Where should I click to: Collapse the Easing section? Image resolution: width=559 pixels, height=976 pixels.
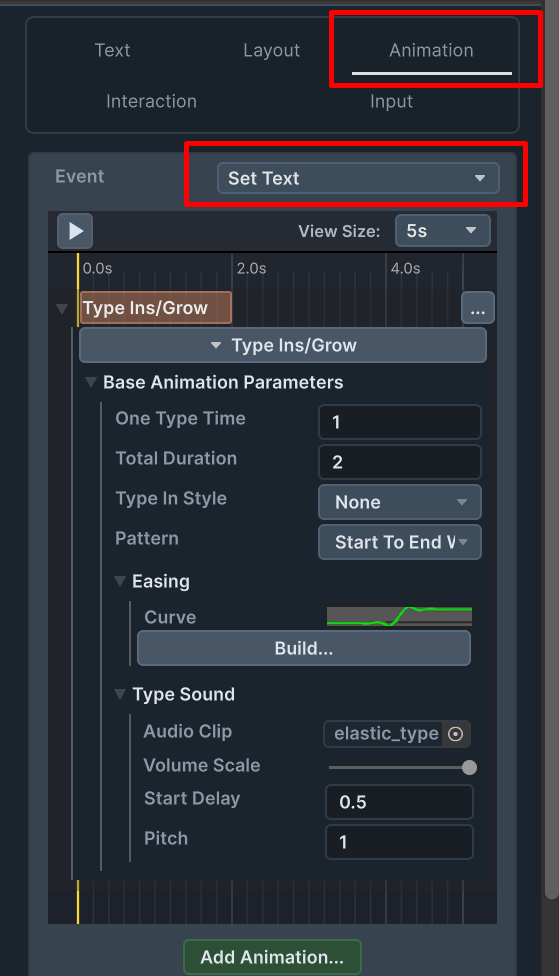[120, 581]
